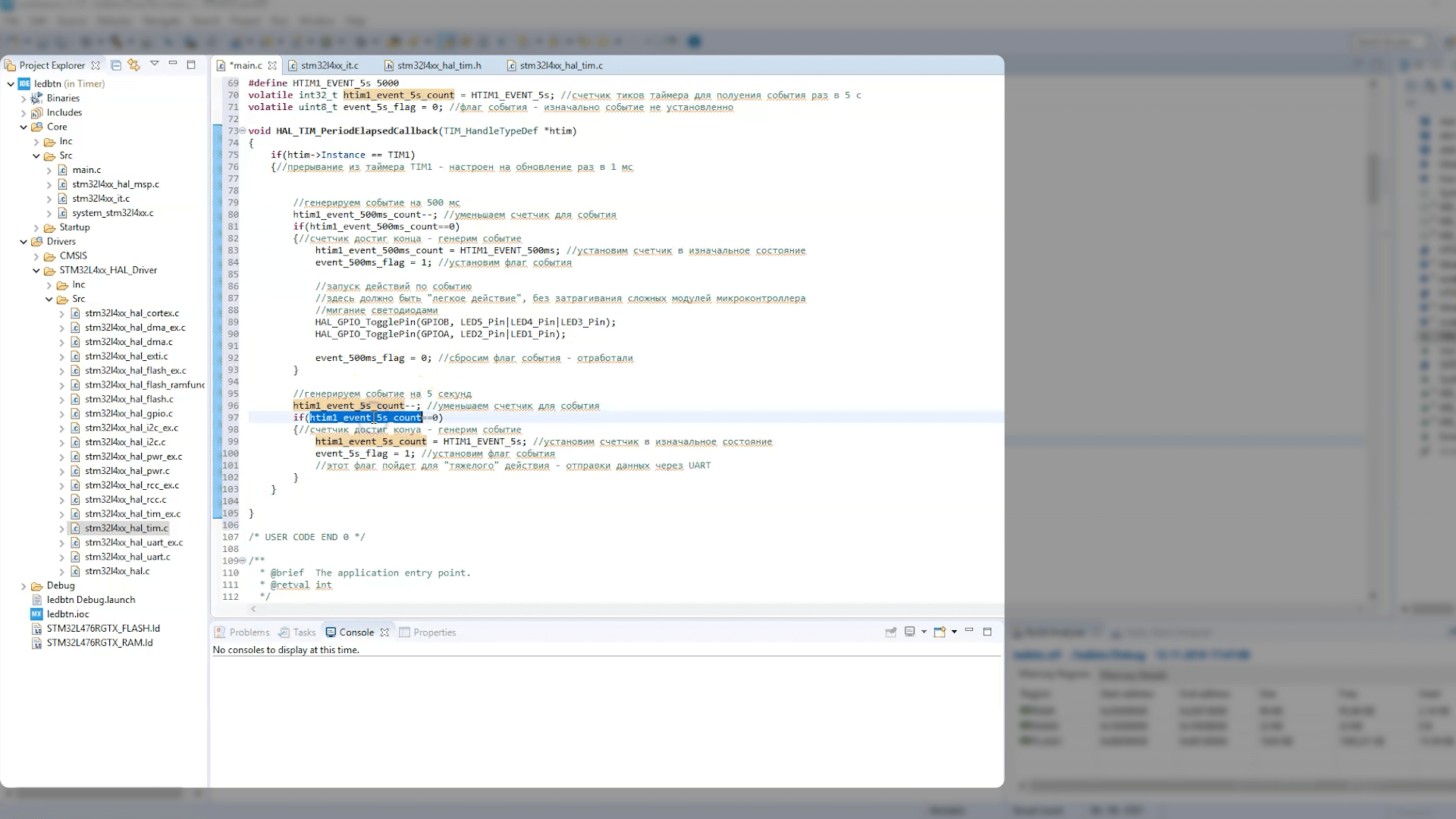Select stm32l4xx_it.c in Project Explorer tree

[101, 199]
